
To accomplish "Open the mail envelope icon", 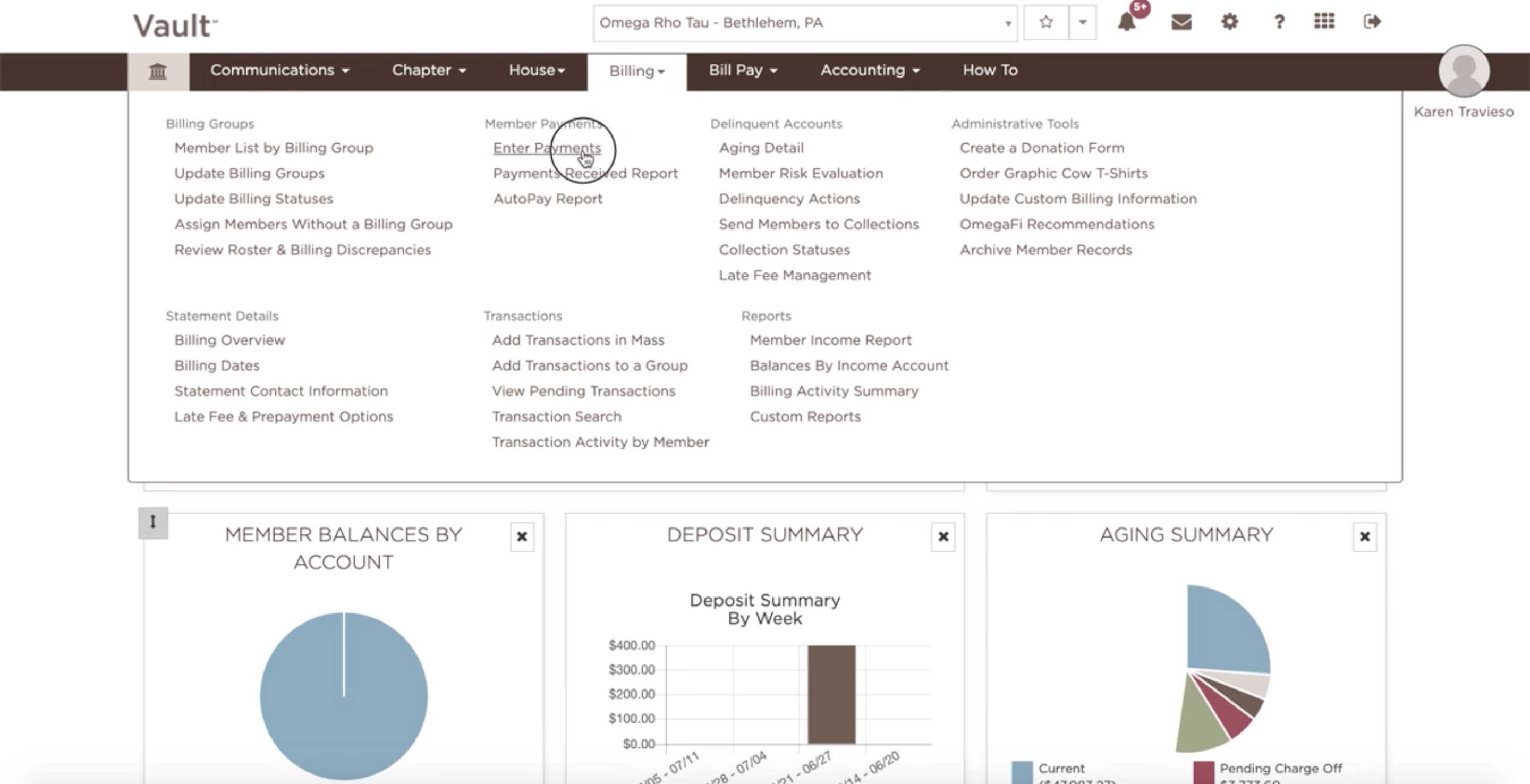I will coord(1181,22).
